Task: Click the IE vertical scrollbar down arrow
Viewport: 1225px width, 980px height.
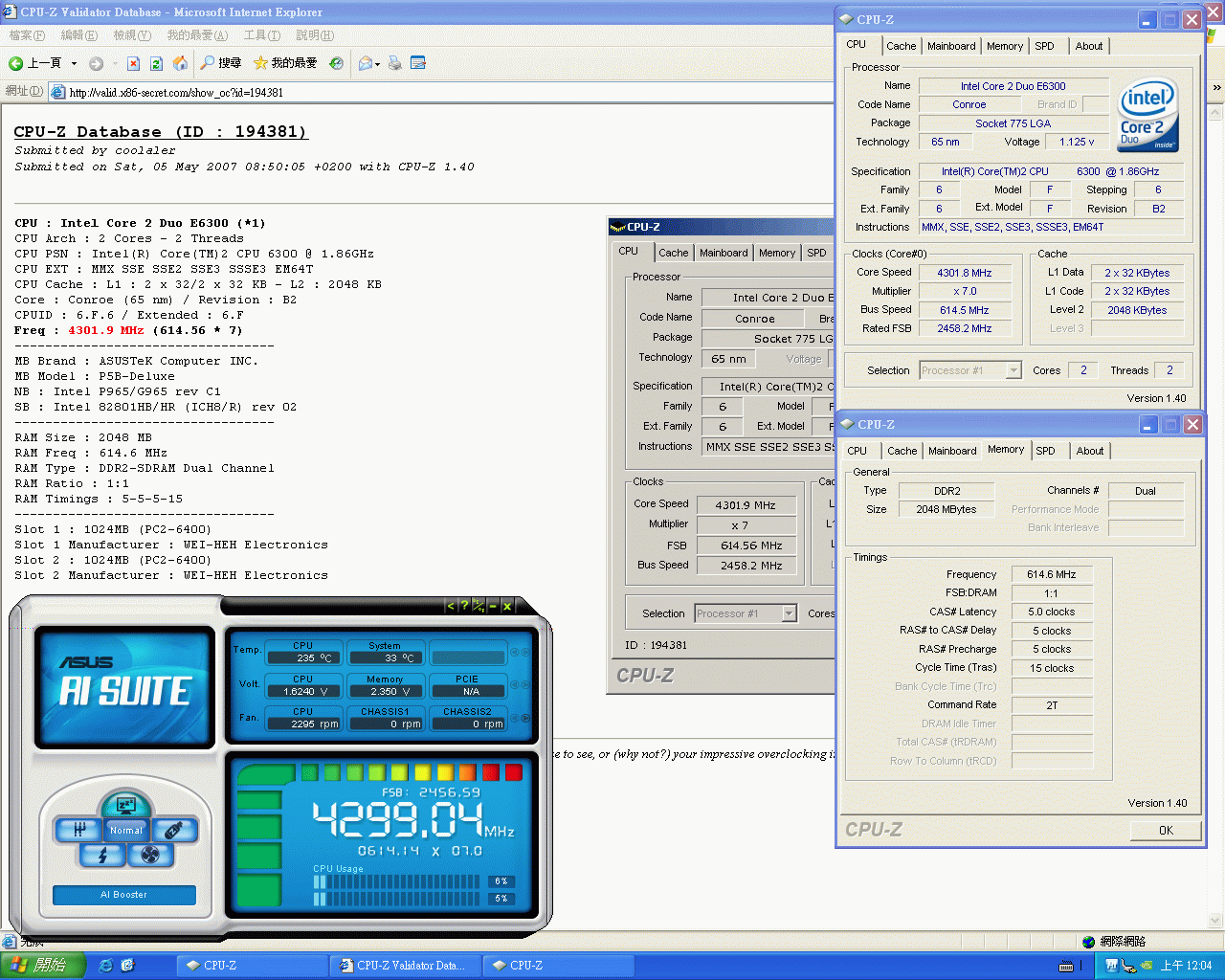Action: pos(1216,921)
